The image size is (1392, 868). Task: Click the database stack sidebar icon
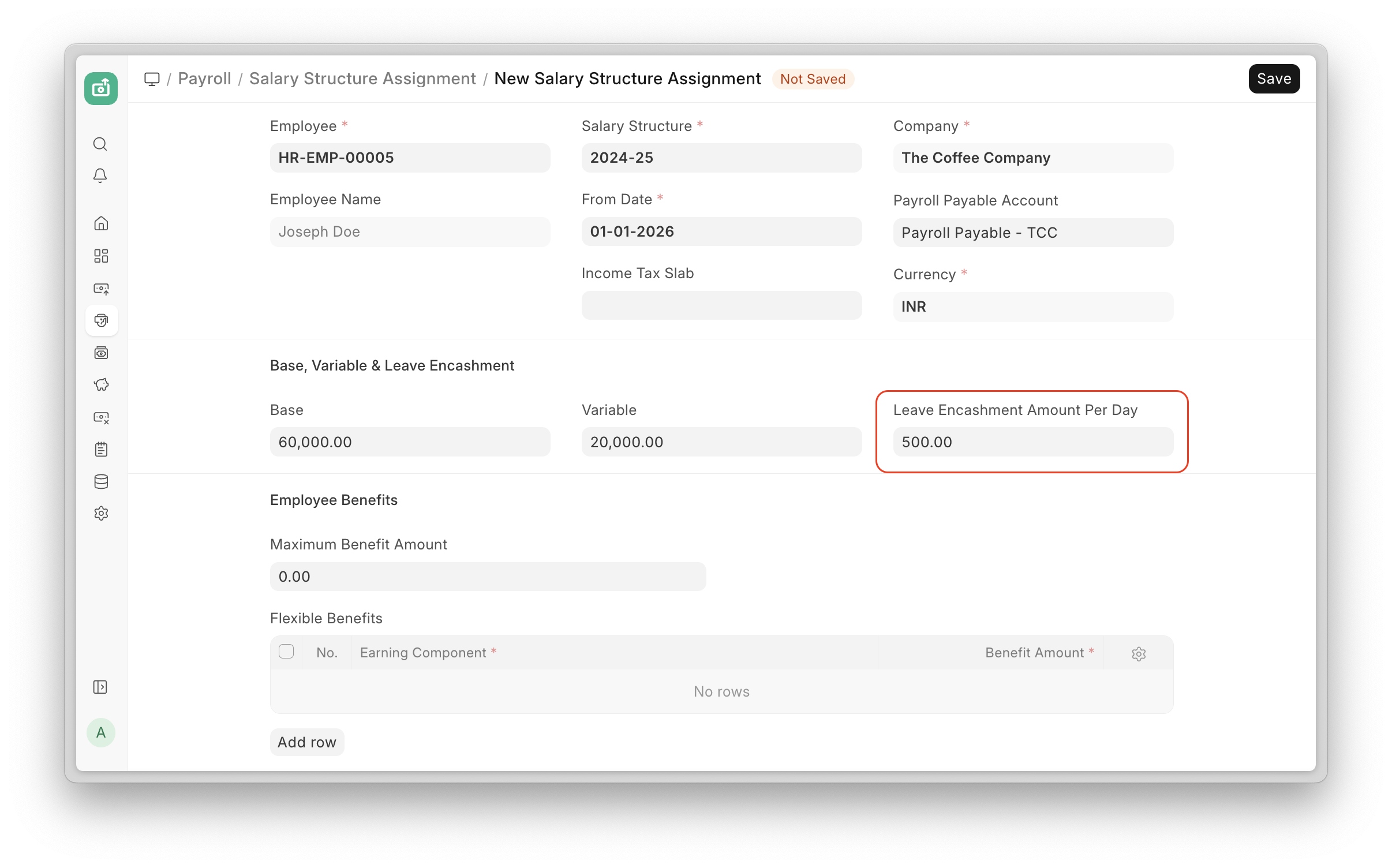[101, 481]
